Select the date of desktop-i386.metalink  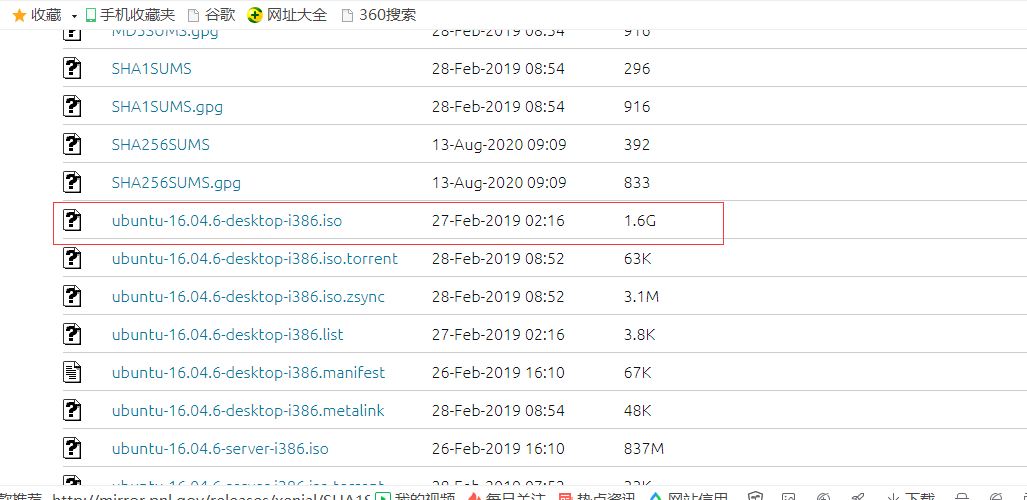498,411
